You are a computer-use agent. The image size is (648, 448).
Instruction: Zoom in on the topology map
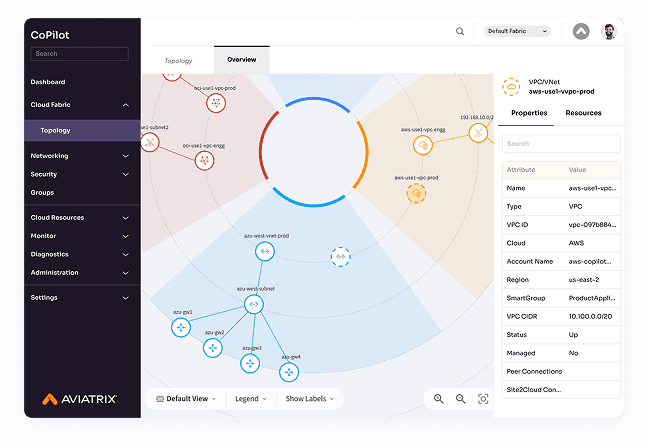pos(438,398)
